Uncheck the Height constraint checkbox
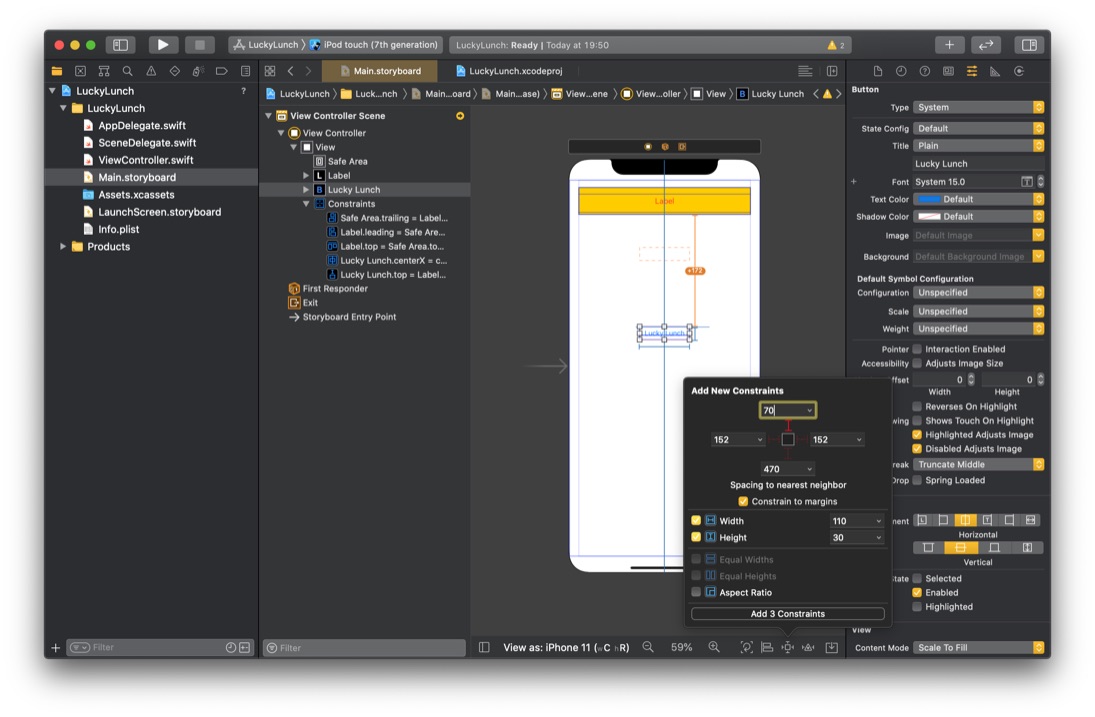1095x717 pixels. (x=696, y=537)
